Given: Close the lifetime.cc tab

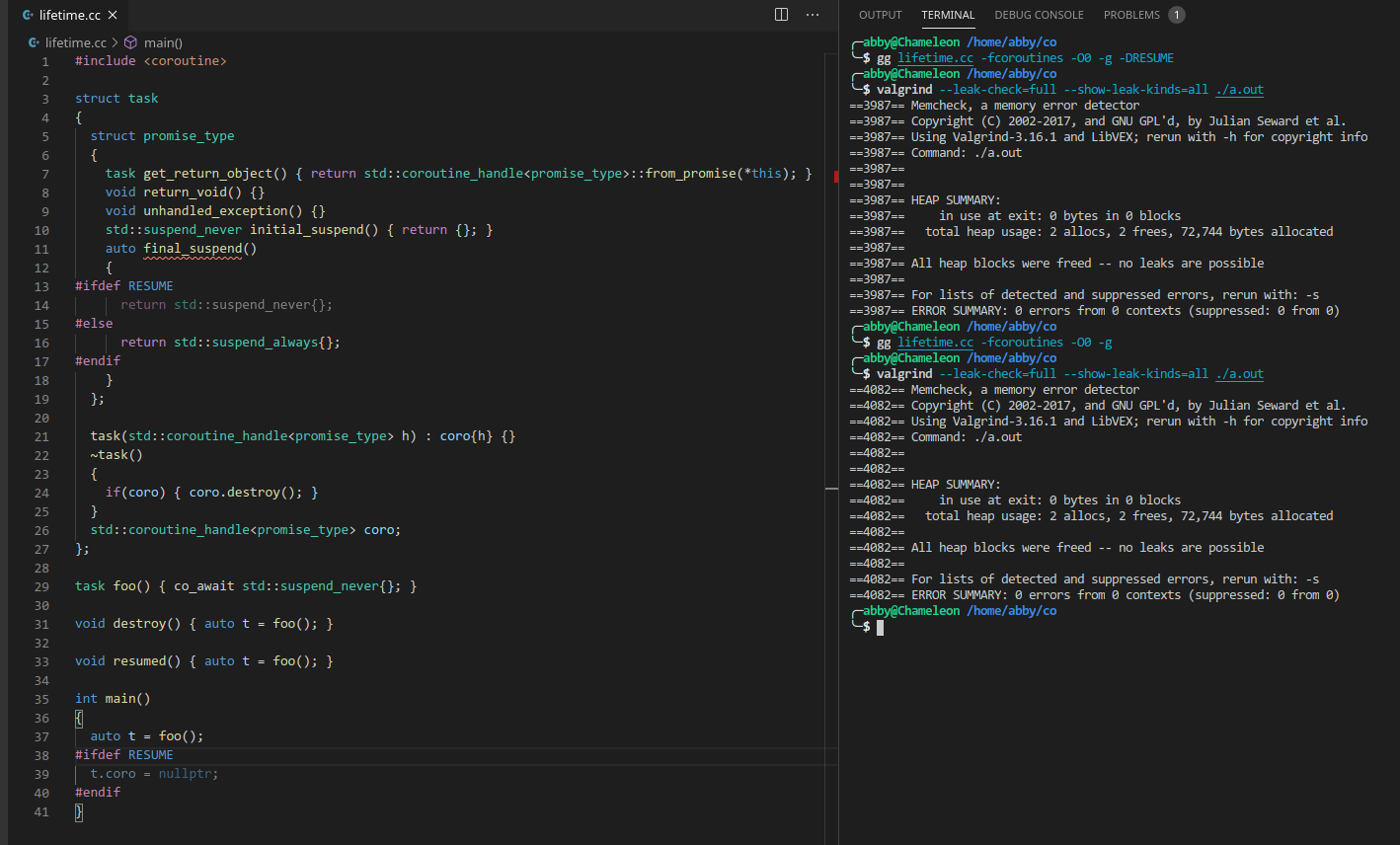Looking at the screenshot, I should 113,15.
